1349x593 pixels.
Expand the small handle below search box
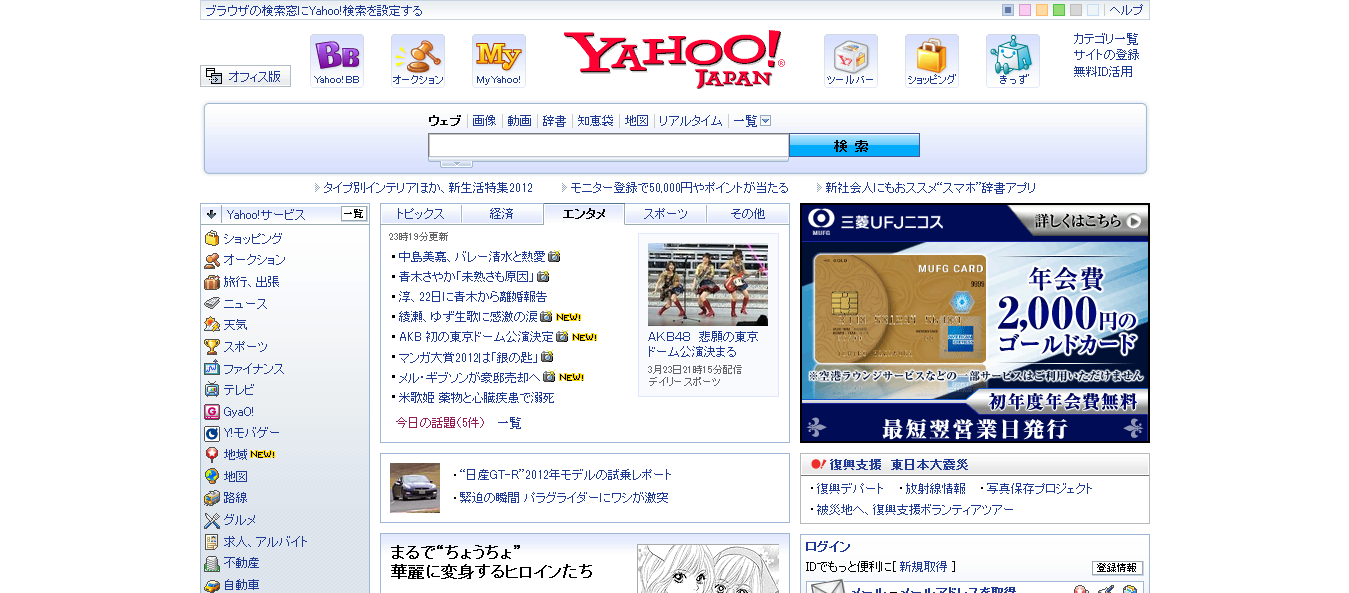[x=456, y=163]
